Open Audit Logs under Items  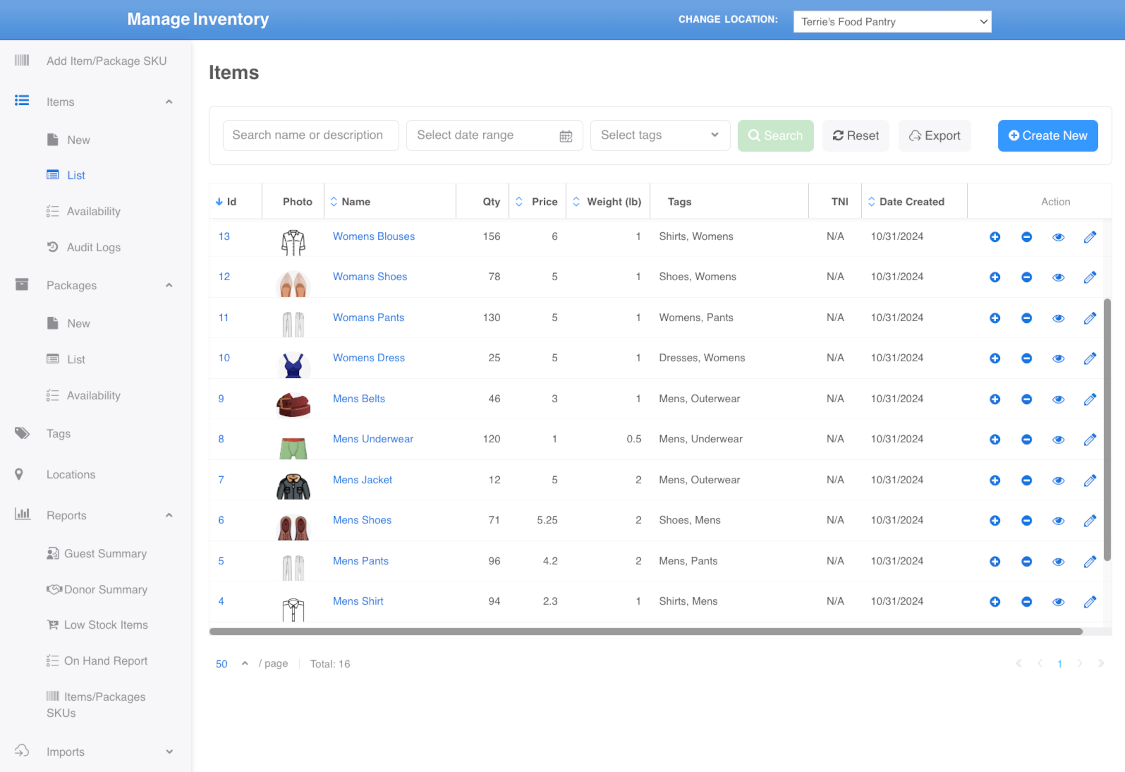click(x=93, y=247)
